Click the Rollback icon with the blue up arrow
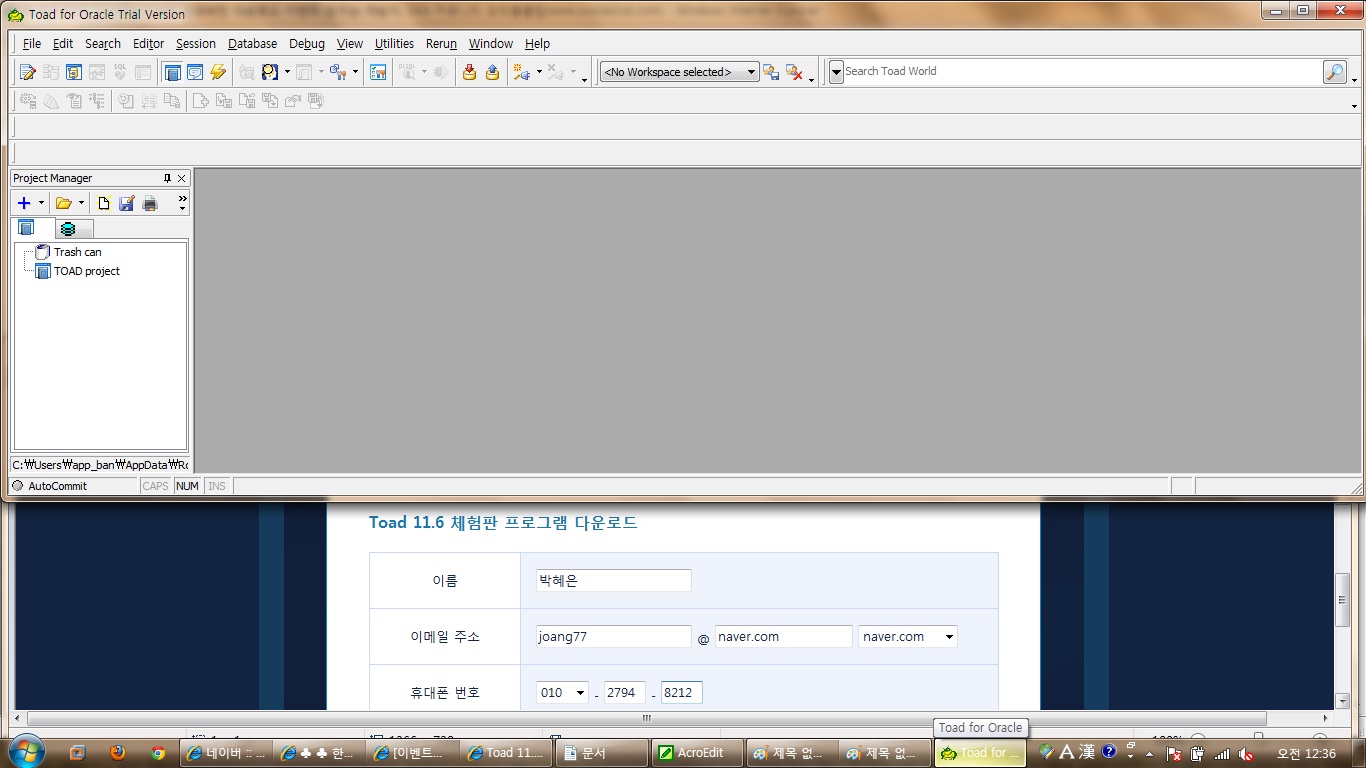The width and height of the screenshot is (1366, 768). 492,72
